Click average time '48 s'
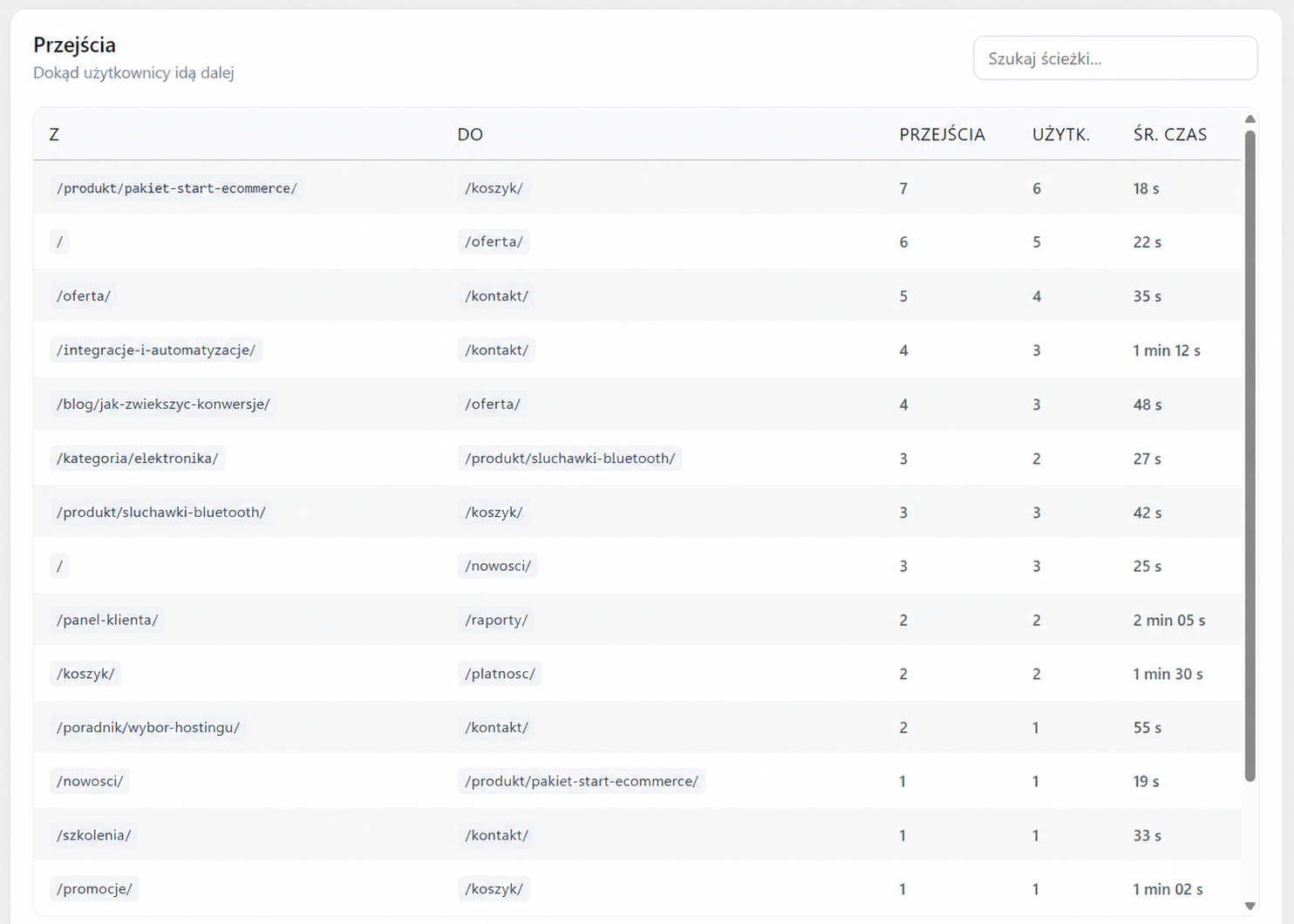Viewport: 1294px width, 924px height. tap(1148, 404)
